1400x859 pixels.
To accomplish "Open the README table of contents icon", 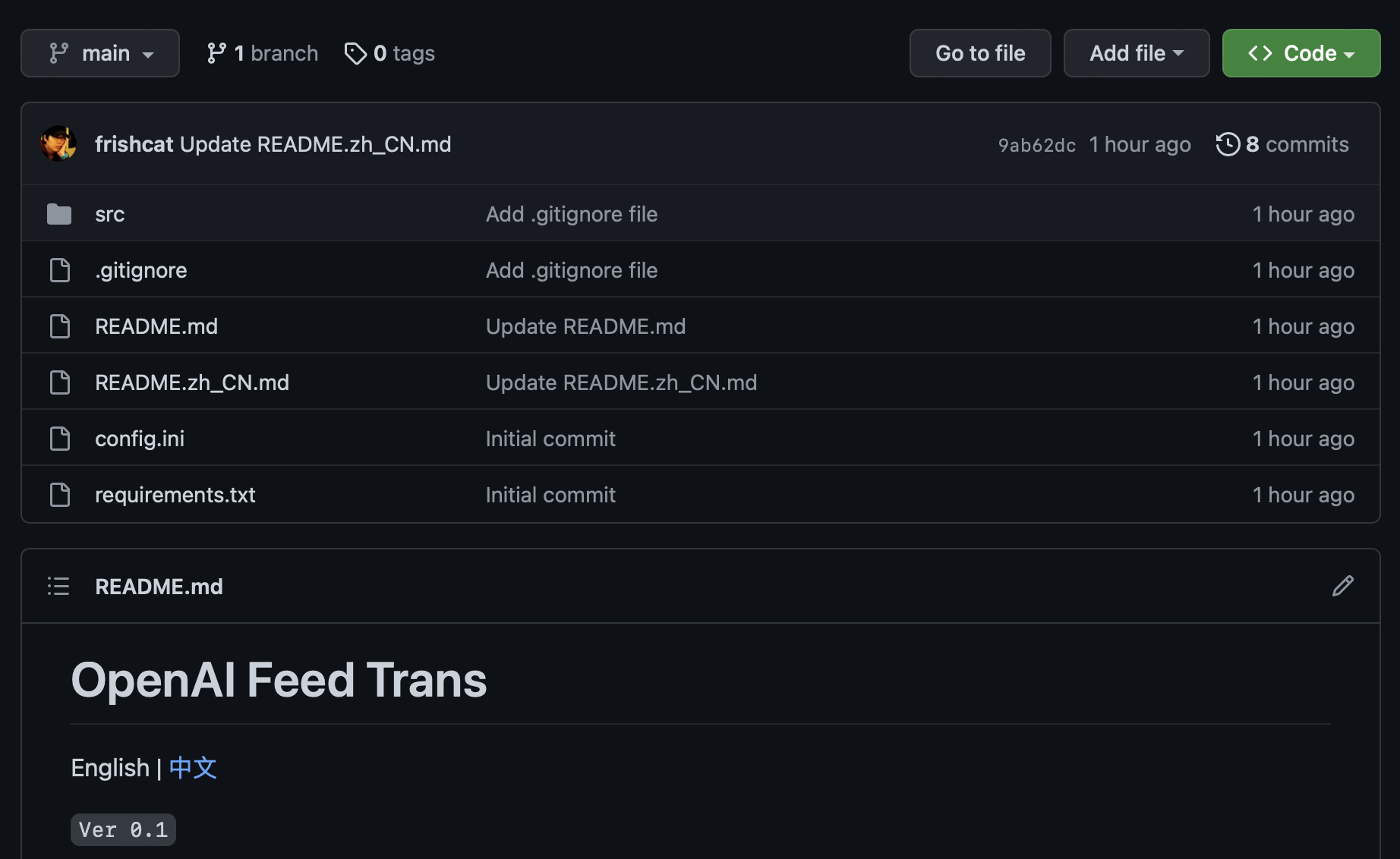I will pos(58,586).
